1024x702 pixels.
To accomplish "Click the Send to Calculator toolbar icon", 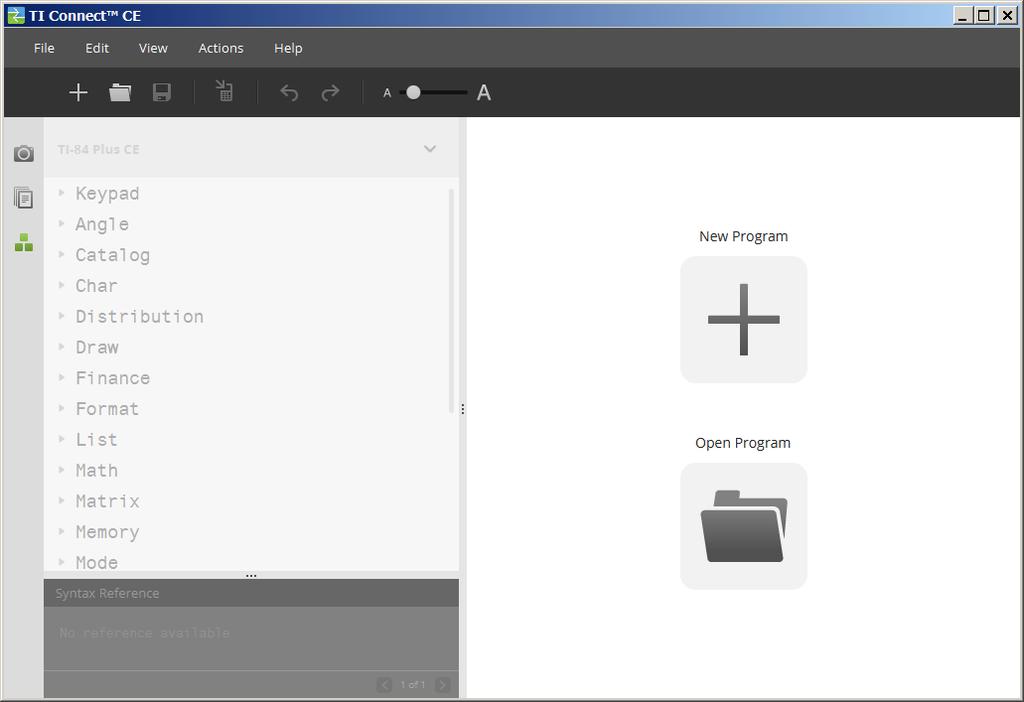I will [x=224, y=91].
